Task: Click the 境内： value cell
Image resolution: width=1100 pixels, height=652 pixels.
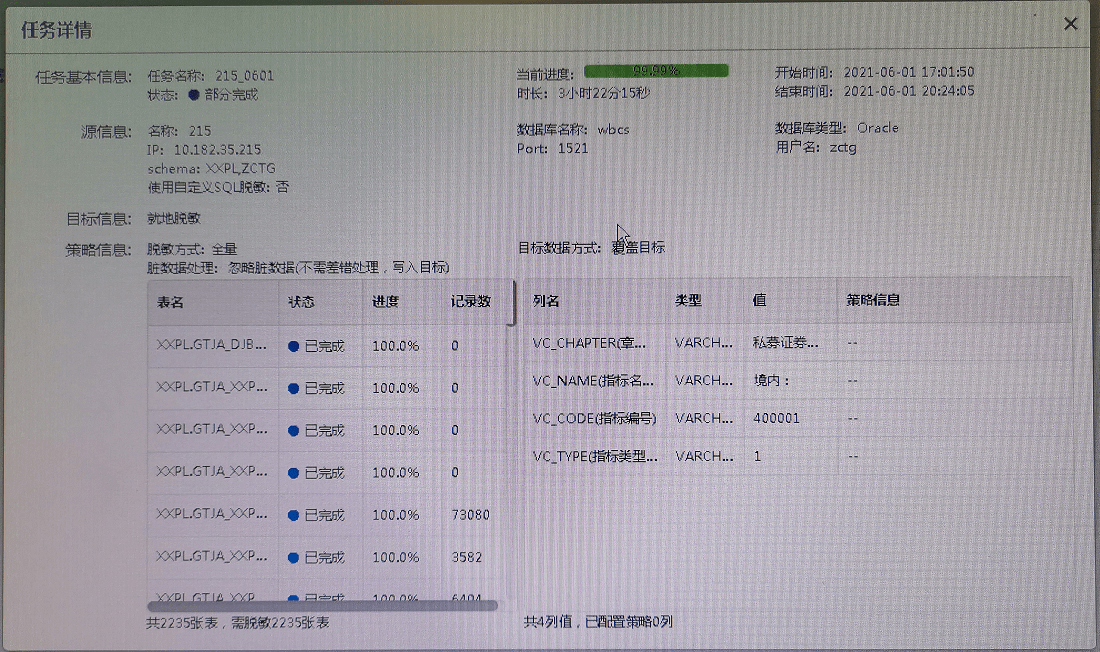Action: coord(772,380)
